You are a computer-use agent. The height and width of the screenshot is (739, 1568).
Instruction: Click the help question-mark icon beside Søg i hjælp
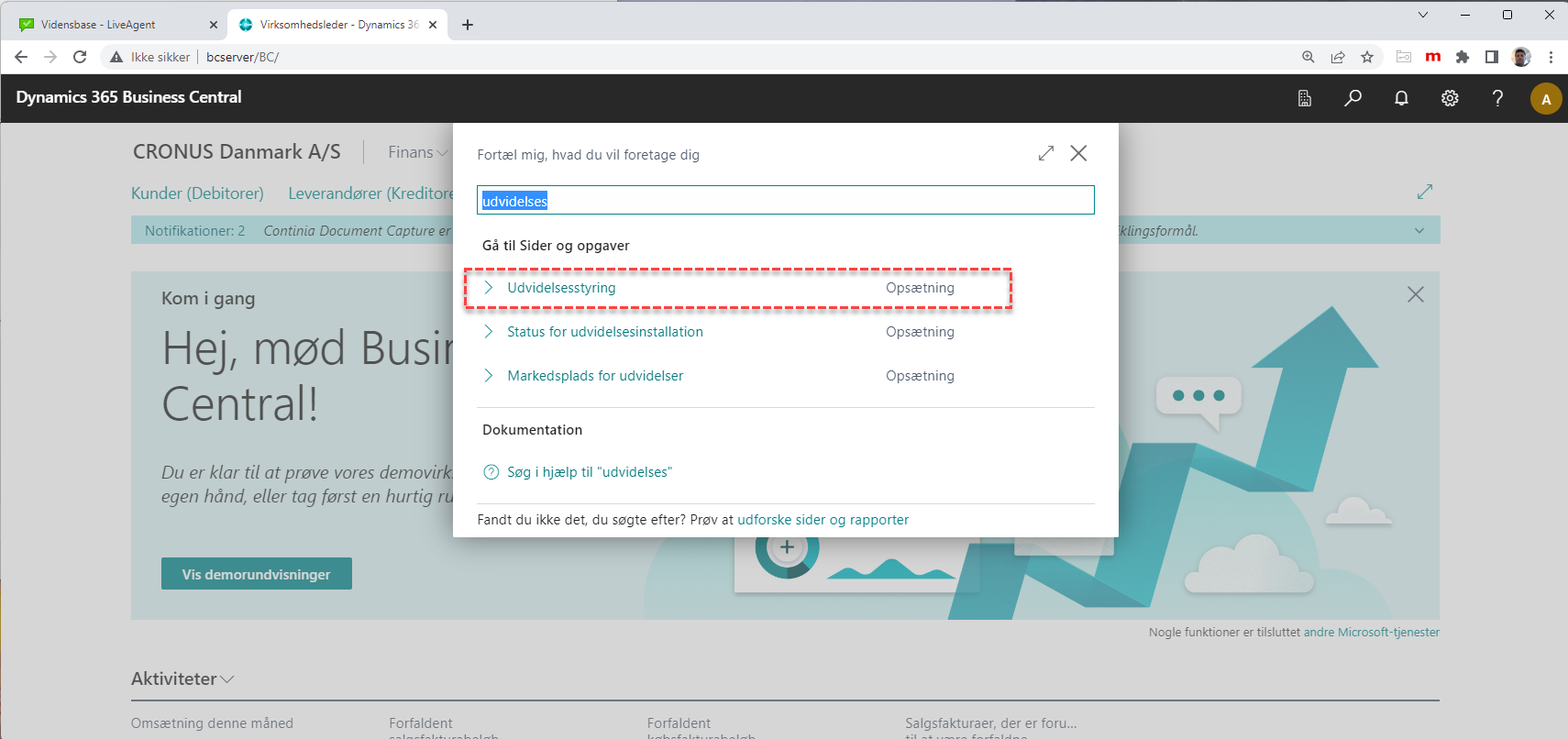pos(491,472)
